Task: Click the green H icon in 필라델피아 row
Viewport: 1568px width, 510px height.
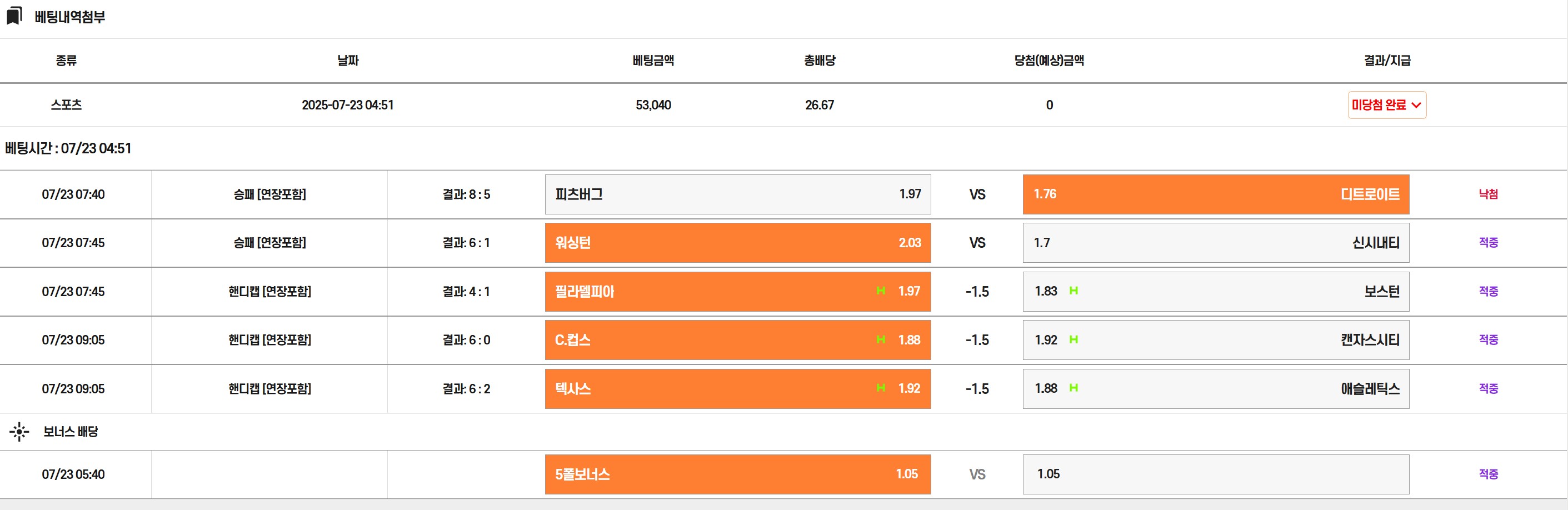Action: (x=880, y=291)
